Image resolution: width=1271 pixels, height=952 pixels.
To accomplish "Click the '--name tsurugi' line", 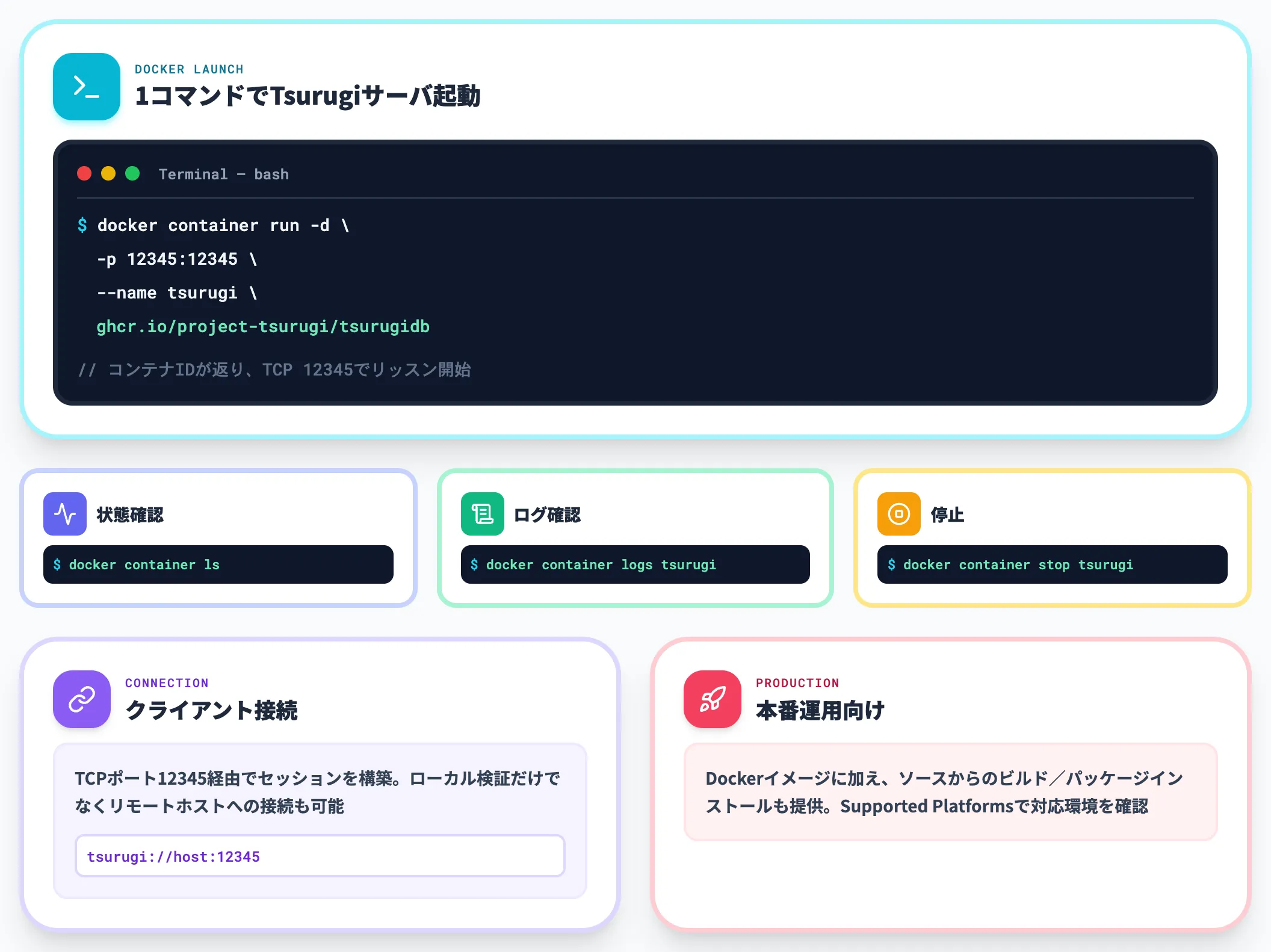I will tap(177, 293).
